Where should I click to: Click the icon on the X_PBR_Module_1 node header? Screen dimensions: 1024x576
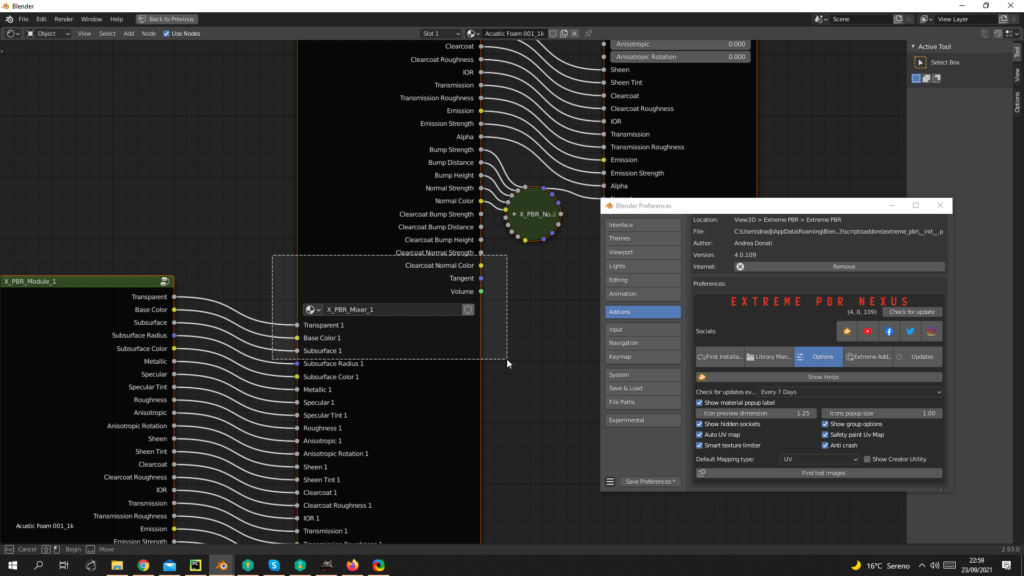(x=165, y=281)
